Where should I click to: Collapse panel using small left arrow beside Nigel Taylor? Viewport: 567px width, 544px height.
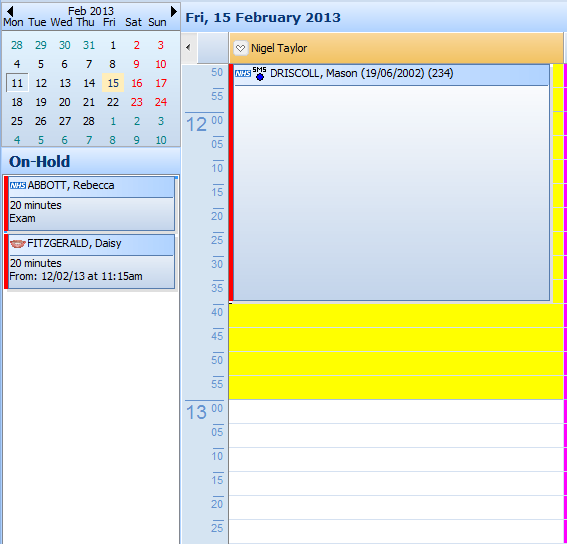click(188, 47)
